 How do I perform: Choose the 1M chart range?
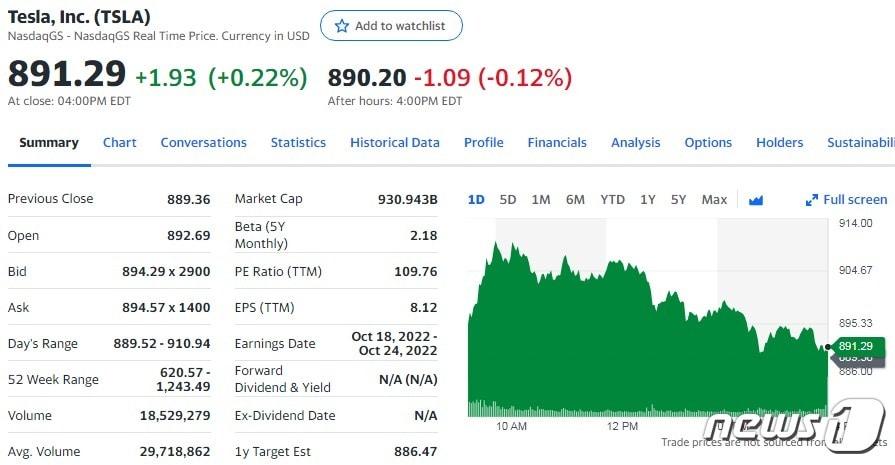[541, 200]
